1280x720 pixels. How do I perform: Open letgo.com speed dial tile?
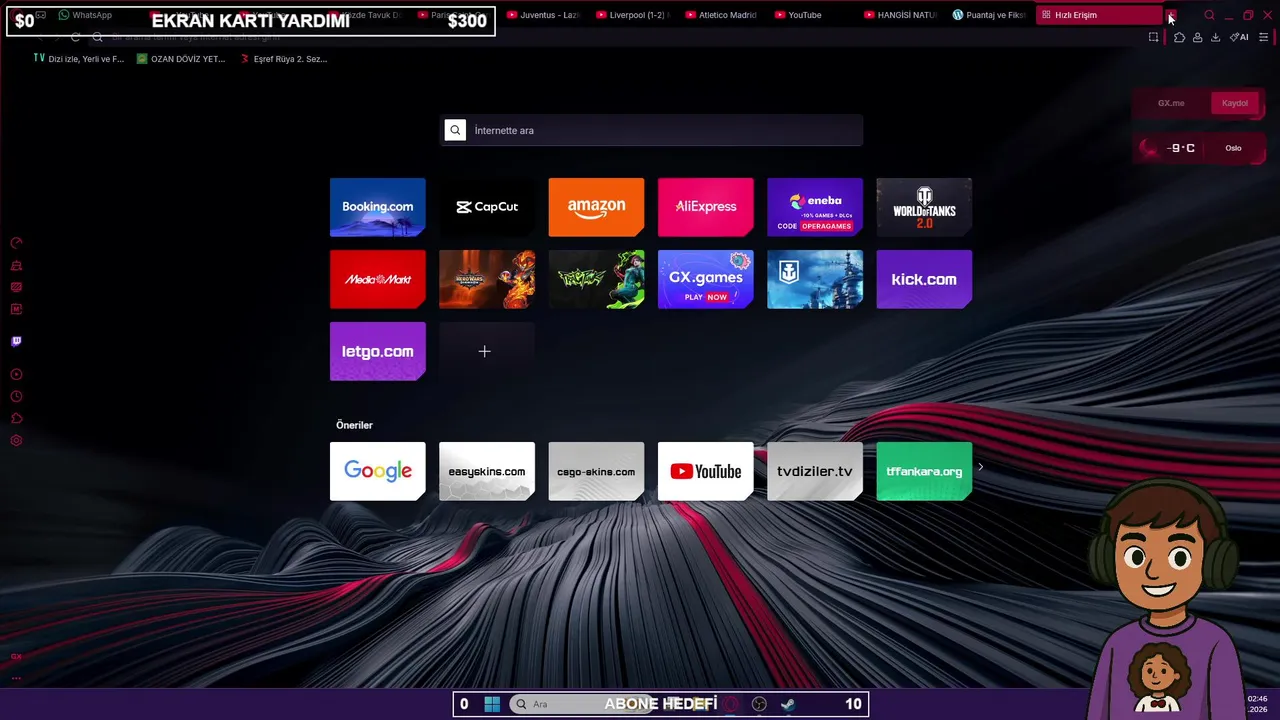pyautogui.click(x=378, y=351)
